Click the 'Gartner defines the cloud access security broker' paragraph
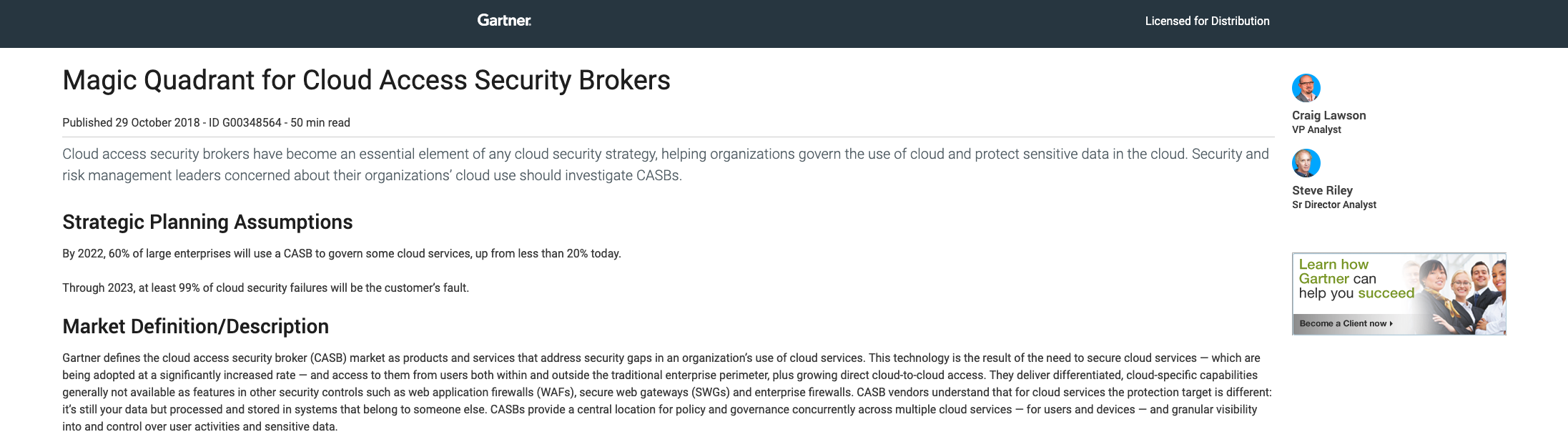The image size is (1568, 442). (x=667, y=392)
